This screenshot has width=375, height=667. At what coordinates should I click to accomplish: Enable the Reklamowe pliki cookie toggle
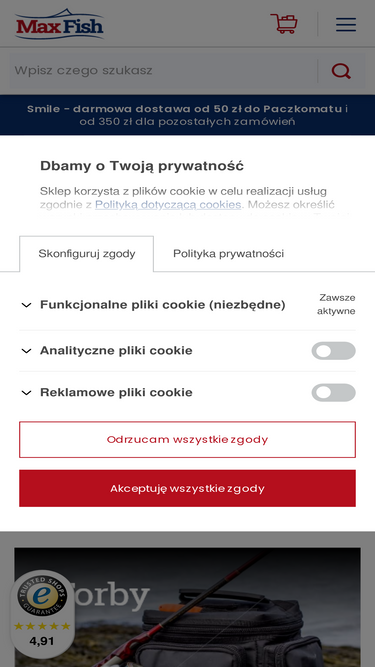click(x=333, y=393)
